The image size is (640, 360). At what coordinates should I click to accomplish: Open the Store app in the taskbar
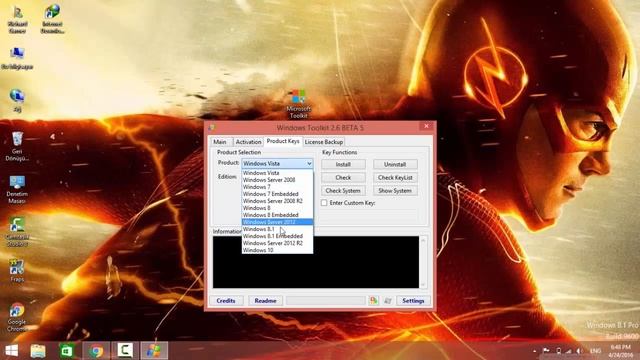(67, 351)
